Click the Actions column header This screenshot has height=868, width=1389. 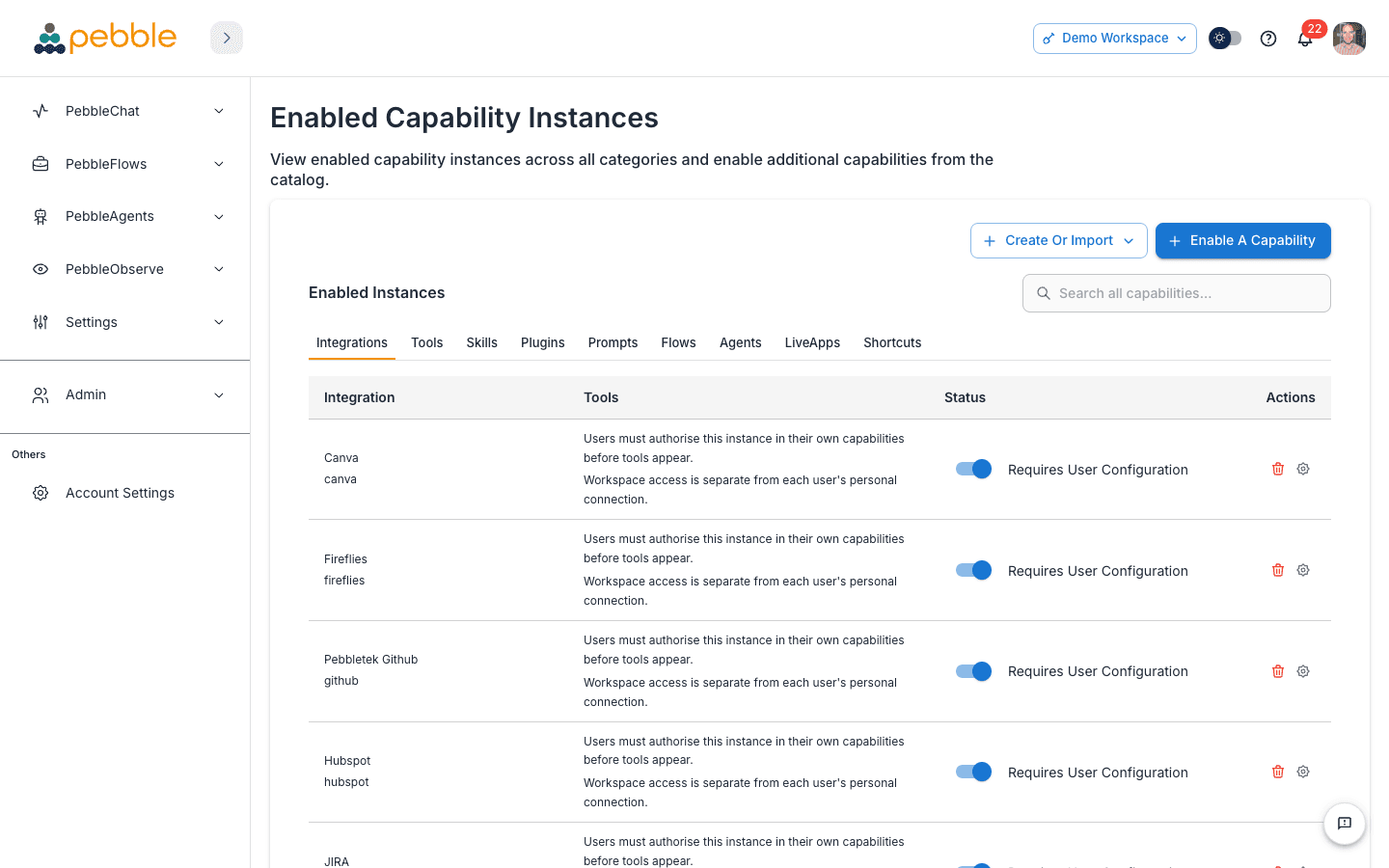click(1291, 397)
